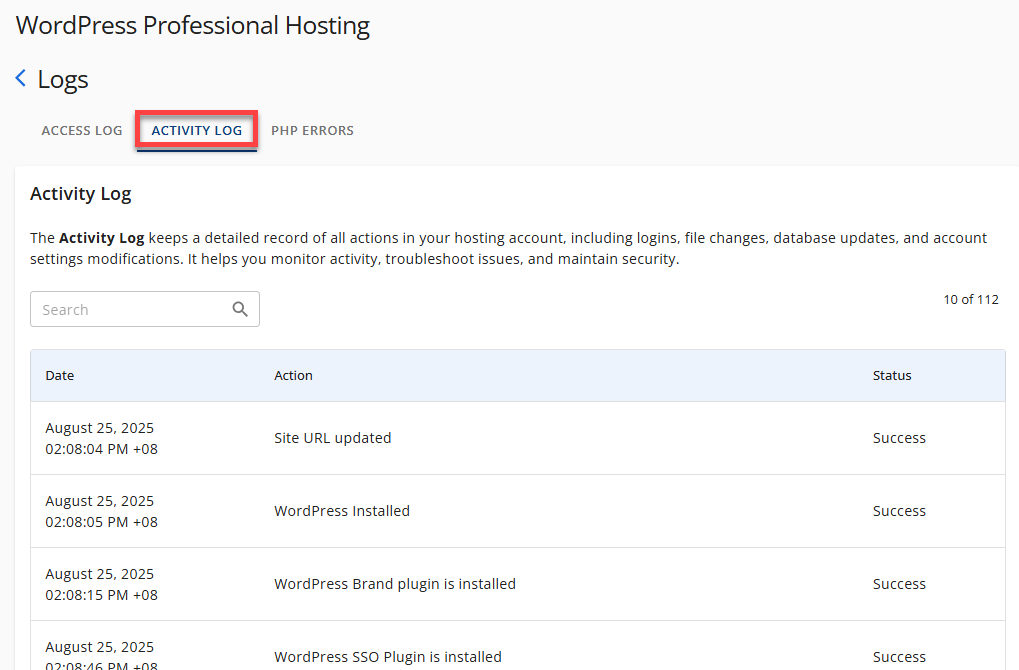Focus the Search input field
The image size is (1019, 670).
pos(130,309)
